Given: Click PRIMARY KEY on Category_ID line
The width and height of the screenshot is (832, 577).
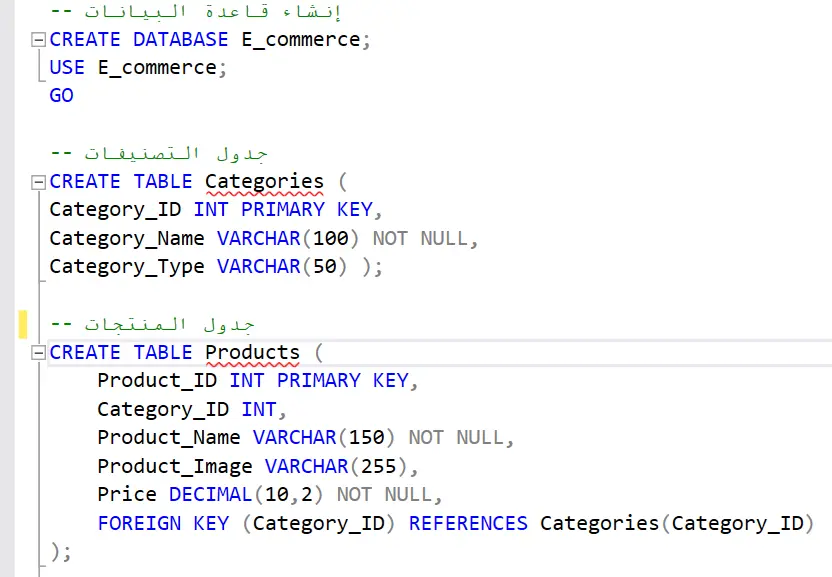Looking at the screenshot, I should 307,210.
